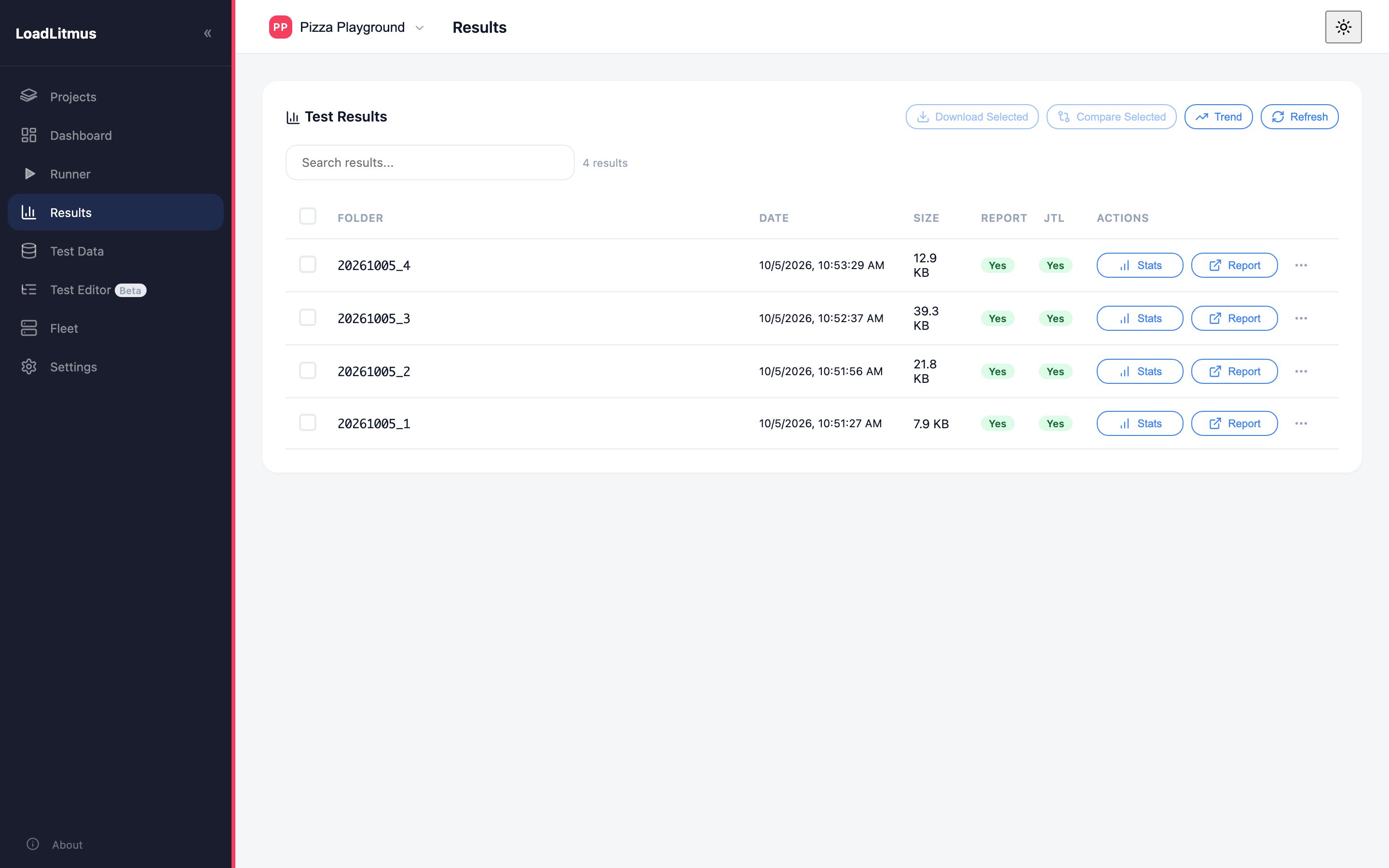
Task: Open more actions for 20261005_1
Action: click(x=1301, y=423)
